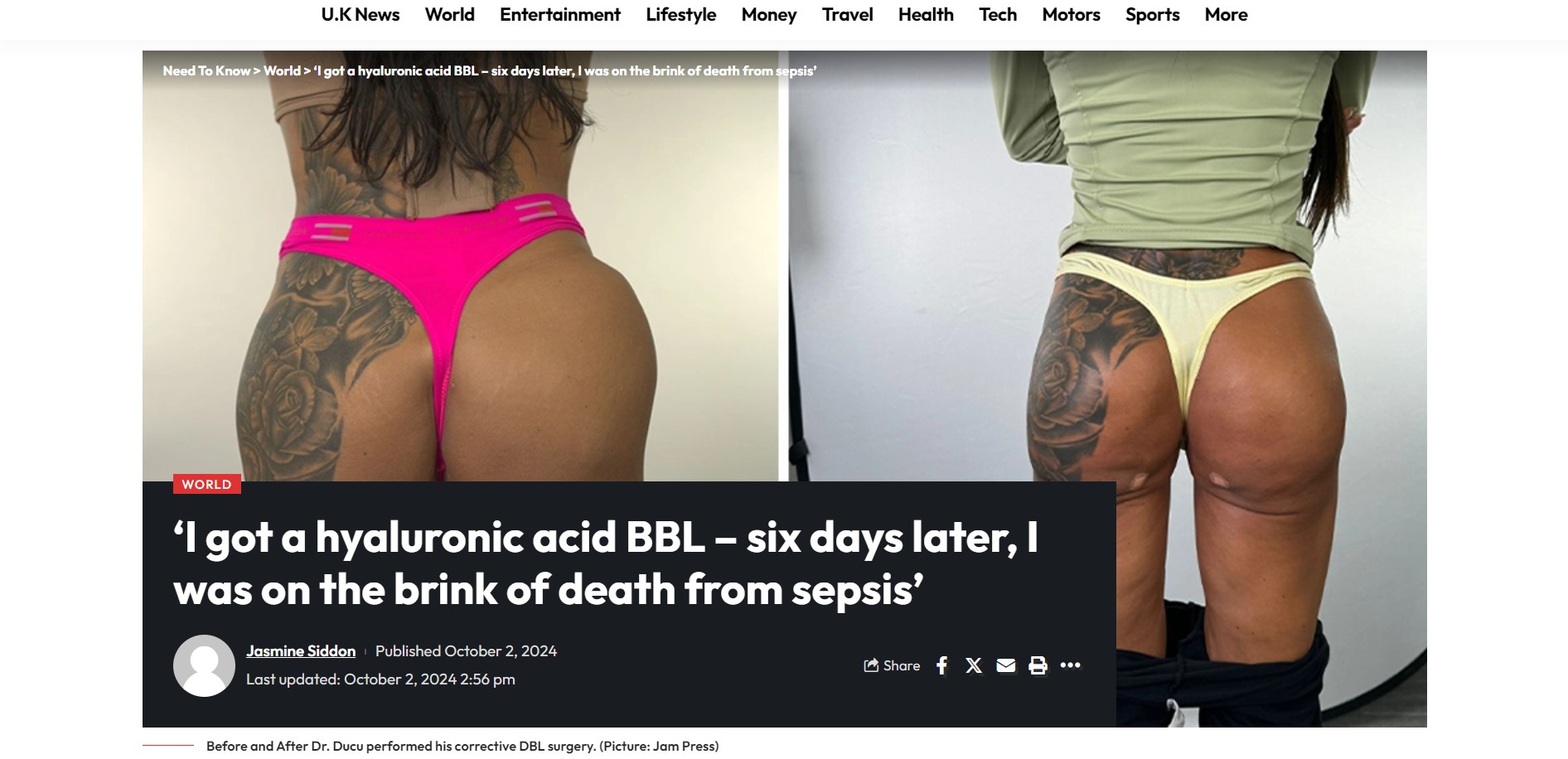Click the World breadcrumb link
1568x759 pixels.
(x=283, y=71)
